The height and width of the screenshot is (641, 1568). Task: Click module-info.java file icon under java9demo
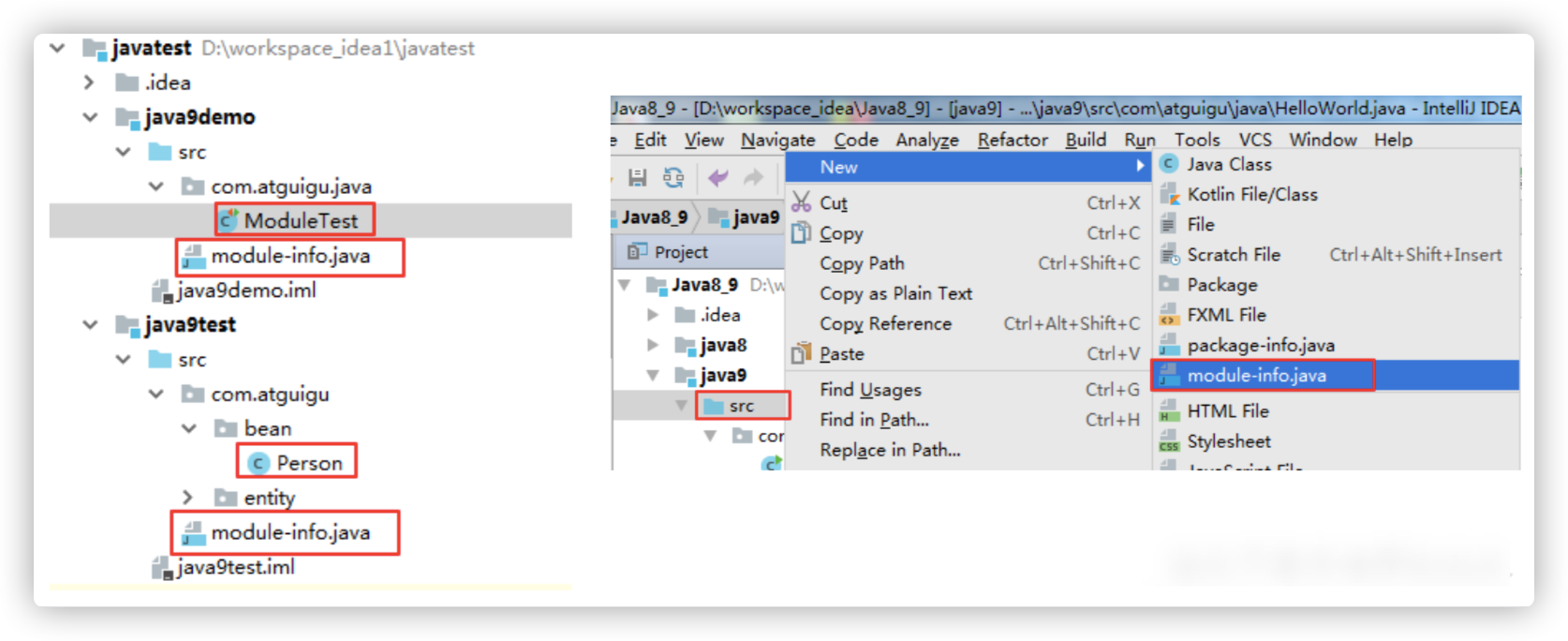tap(194, 256)
